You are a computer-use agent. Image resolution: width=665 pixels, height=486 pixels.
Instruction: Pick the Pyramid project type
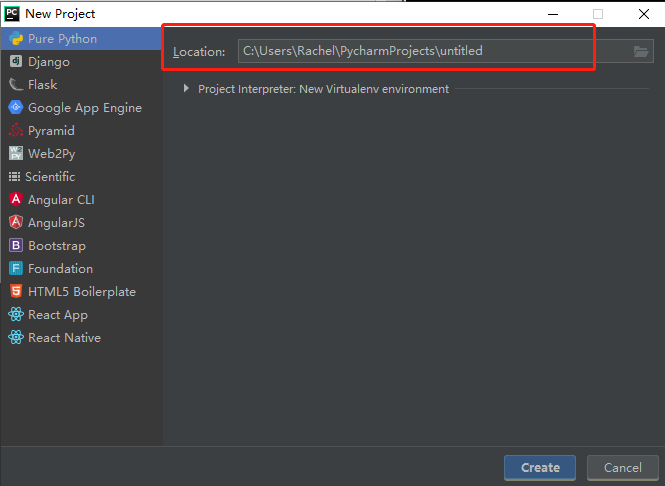click(81, 130)
